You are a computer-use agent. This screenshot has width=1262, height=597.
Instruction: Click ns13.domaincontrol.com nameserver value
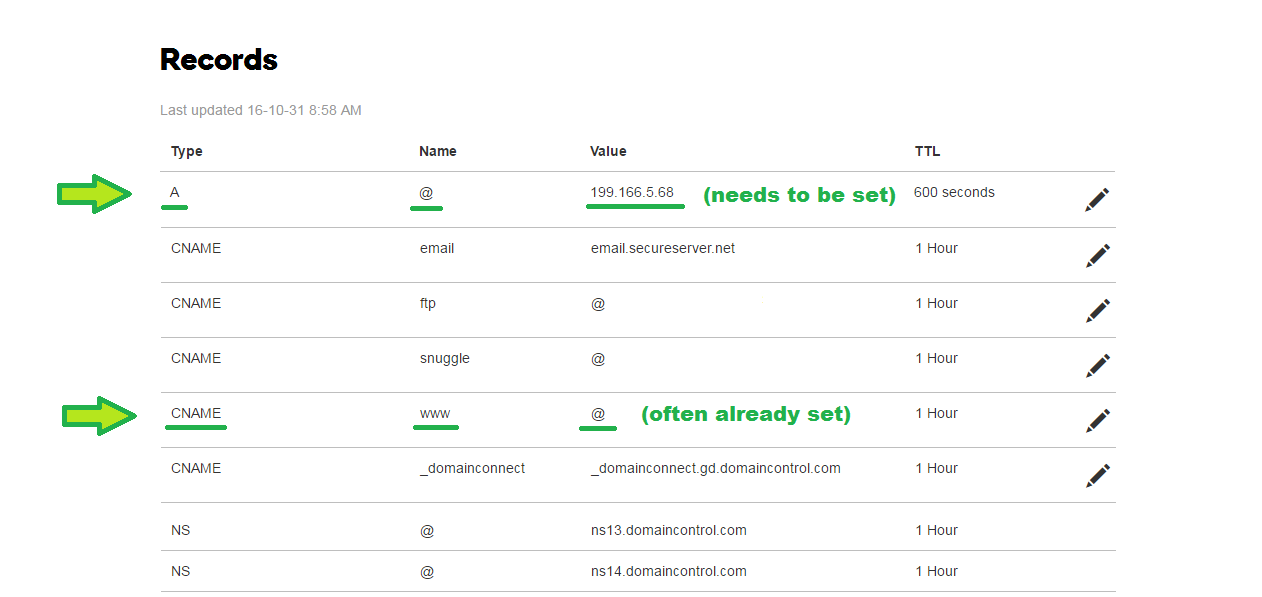pyautogui.click(x=668, y=530)
